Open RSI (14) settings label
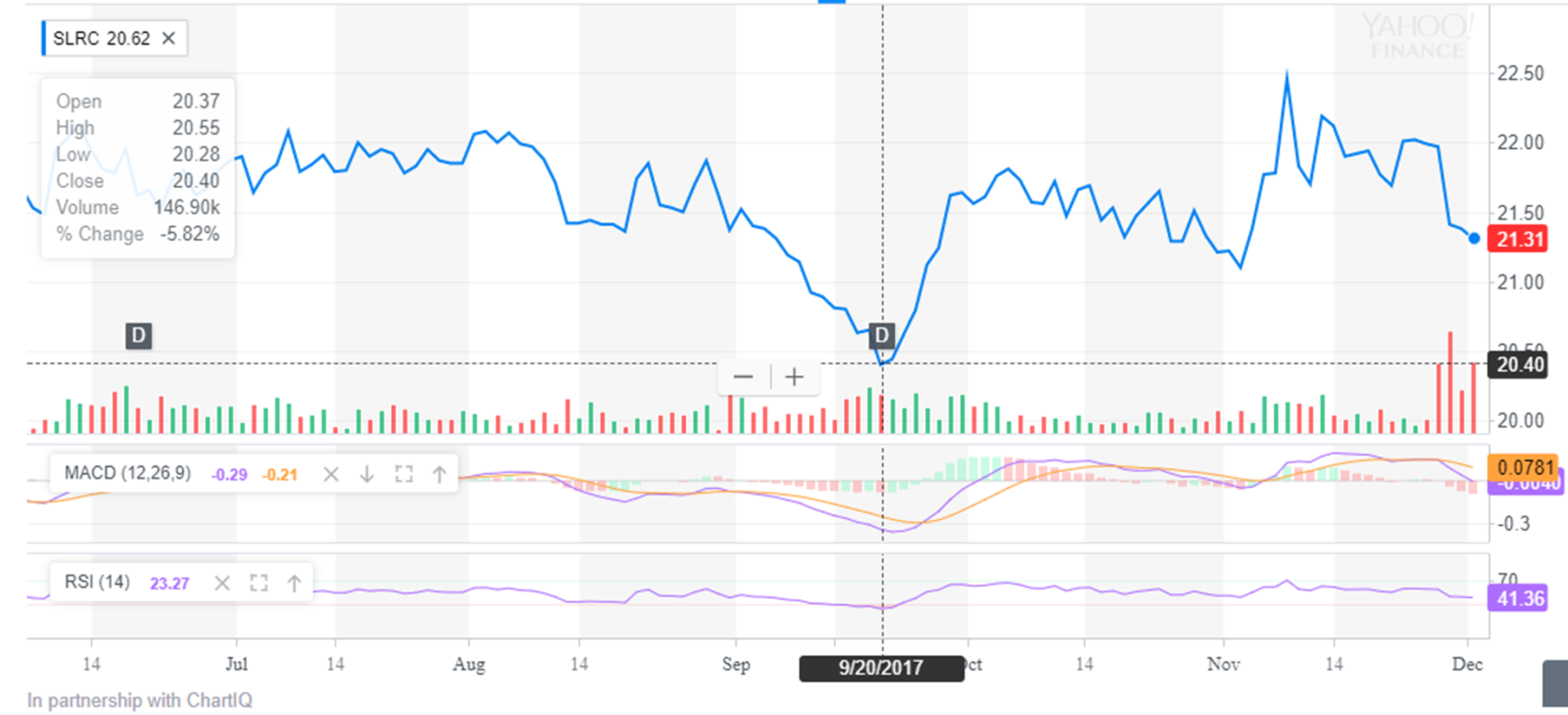Image resolution: width=1568 pixels, height=715 pixels. 97,582
